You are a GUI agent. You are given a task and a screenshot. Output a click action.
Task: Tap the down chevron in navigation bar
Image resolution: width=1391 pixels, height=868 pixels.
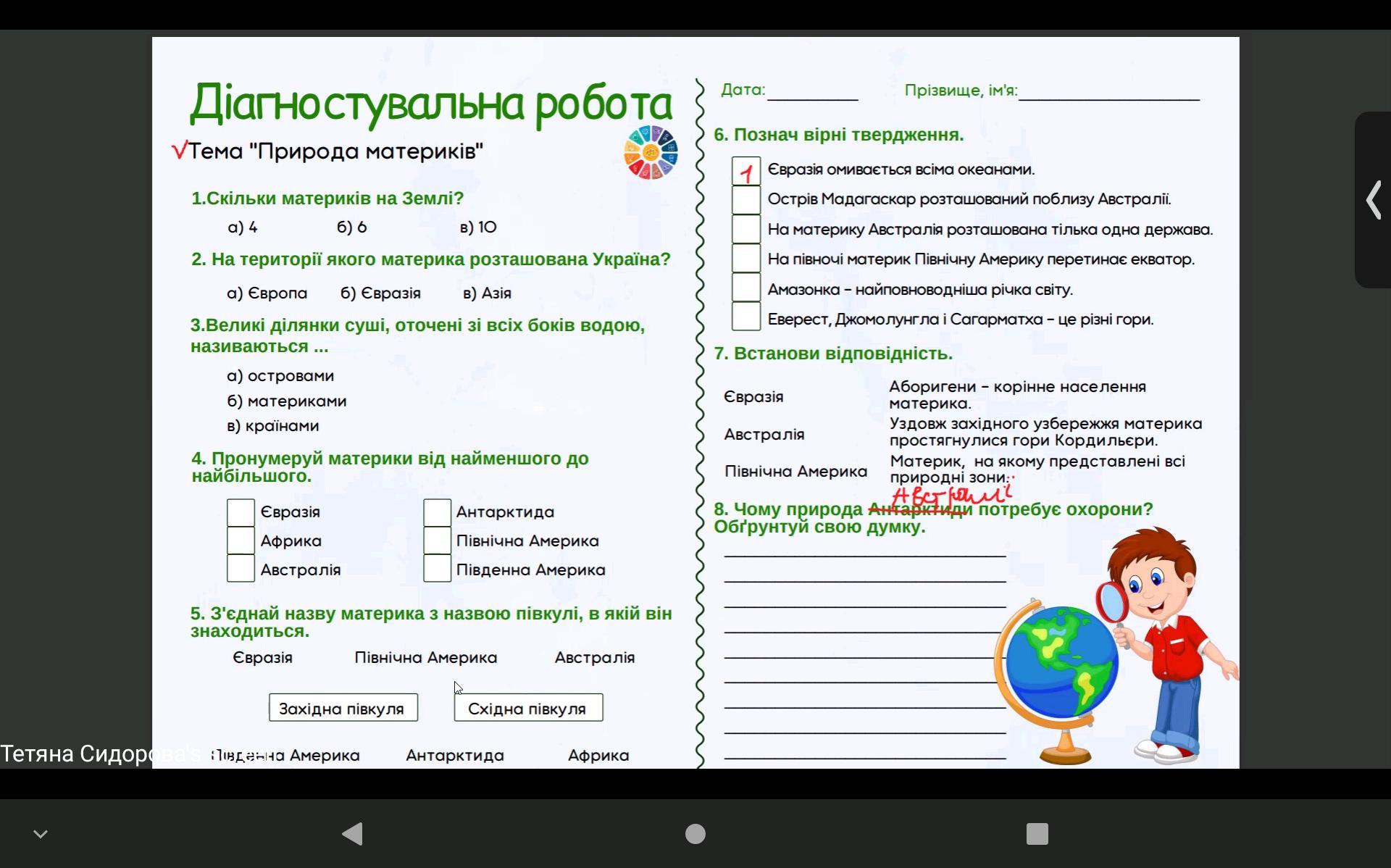pos(41,834)
